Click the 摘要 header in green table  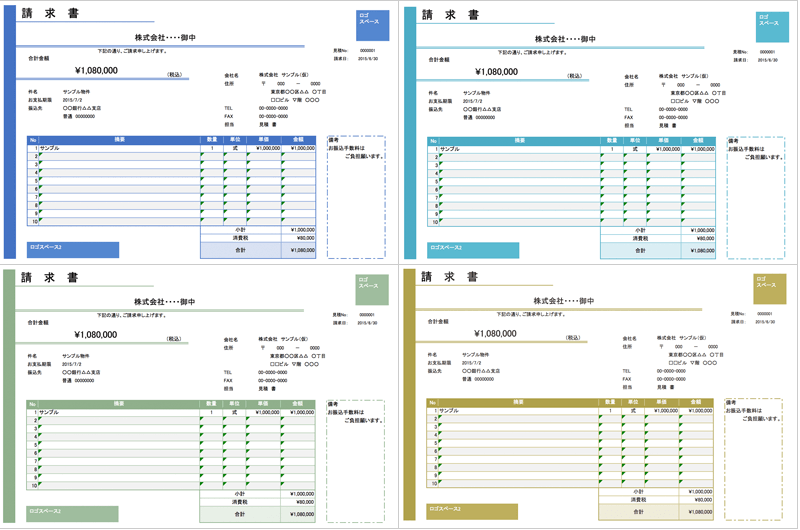coord(119,403)
